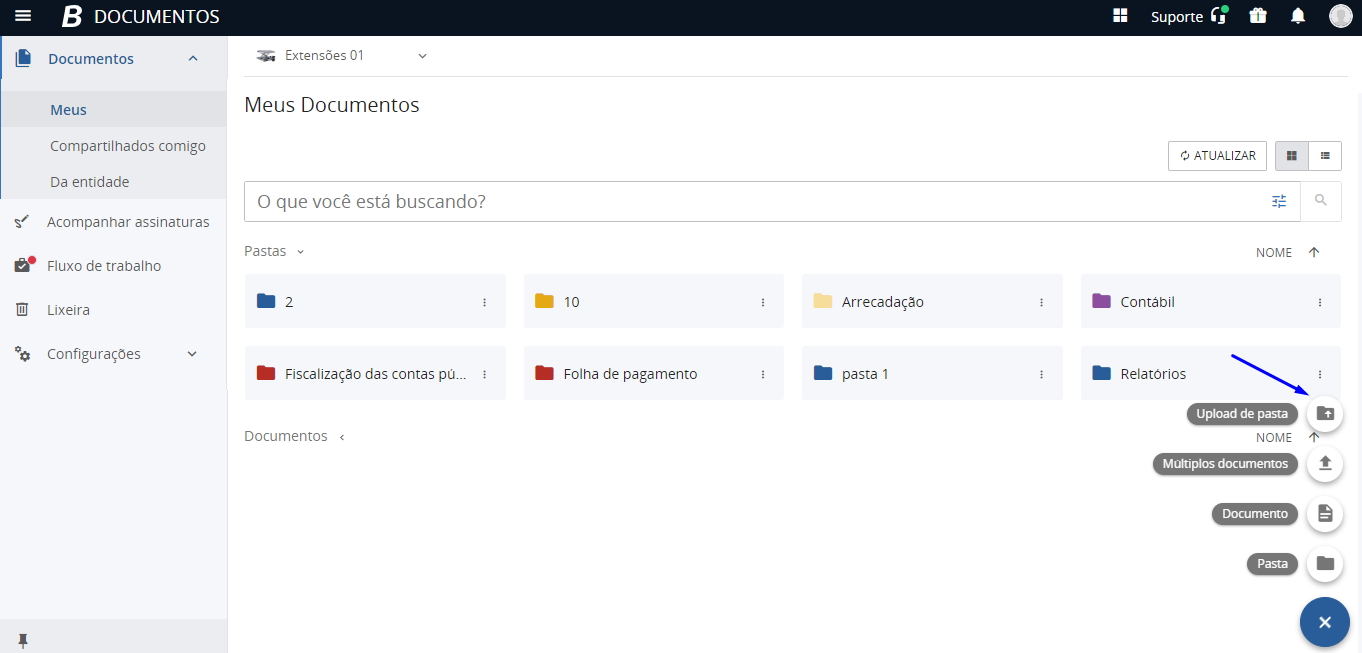This screenshot has width=1362, height=653.
Task: Toggle the sidebar pin icon
Action: click(x=23, y=640)
